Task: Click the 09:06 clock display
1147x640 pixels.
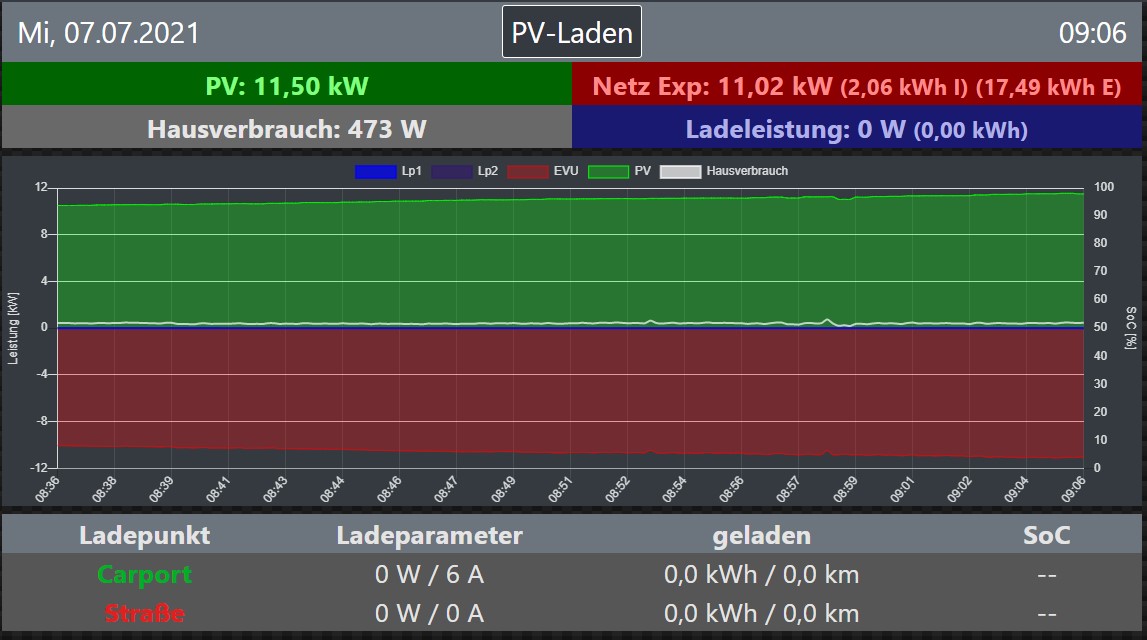Action: 1092,33
